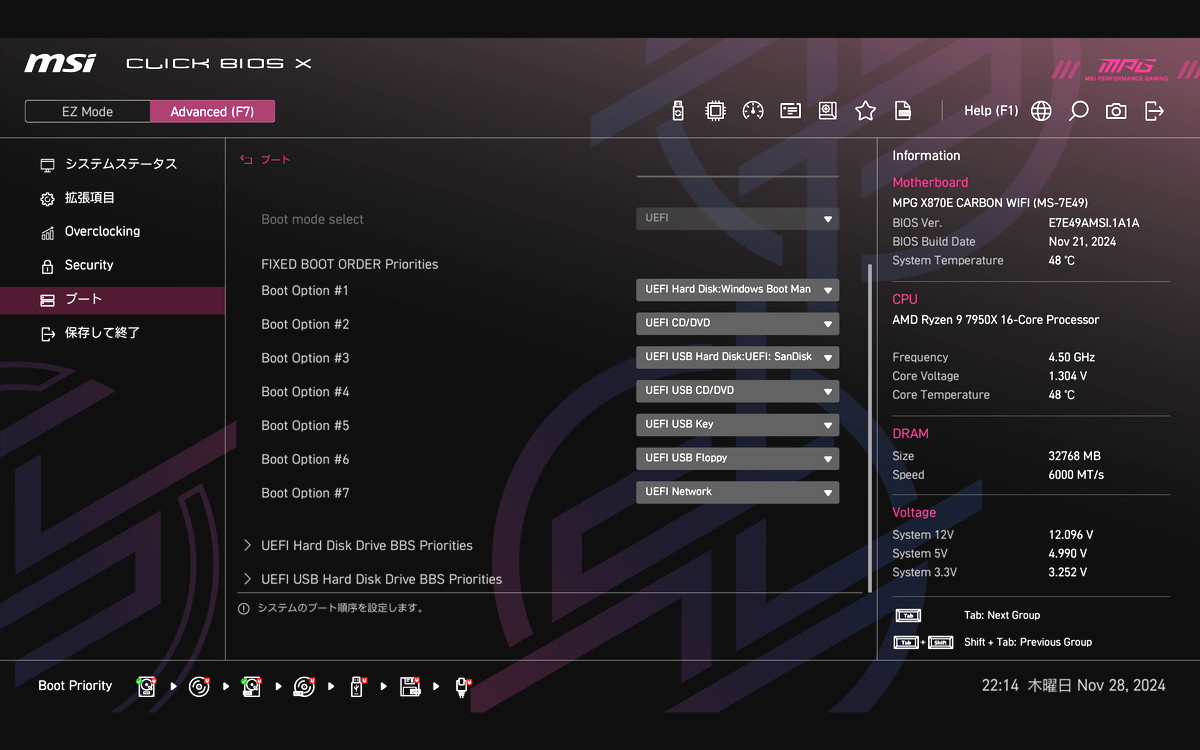Click USB key icon in Boot Priority bar
The height and width of the screenshot is (750, 1200).
pos(357,686)
